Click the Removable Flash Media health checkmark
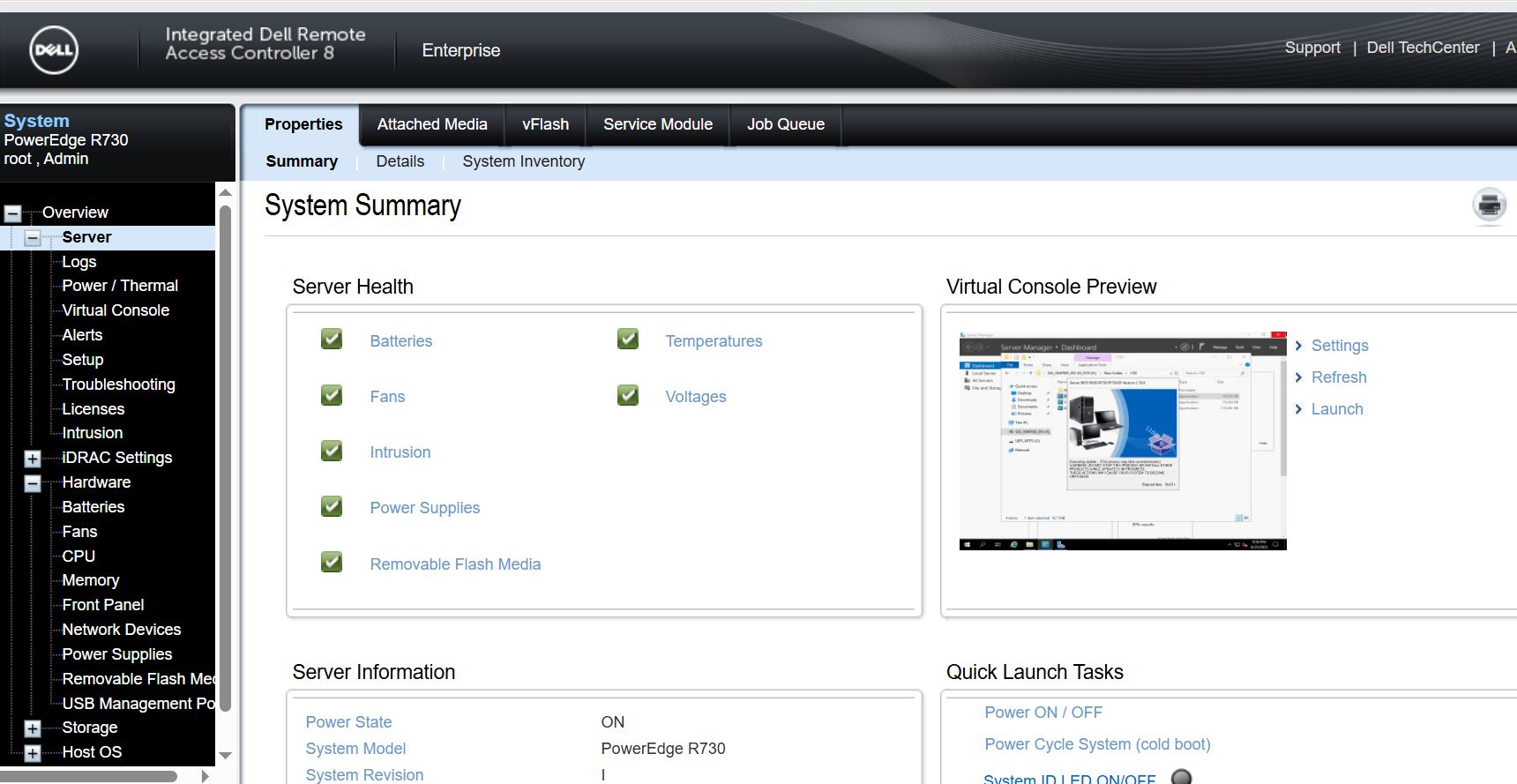 point(332,562)
